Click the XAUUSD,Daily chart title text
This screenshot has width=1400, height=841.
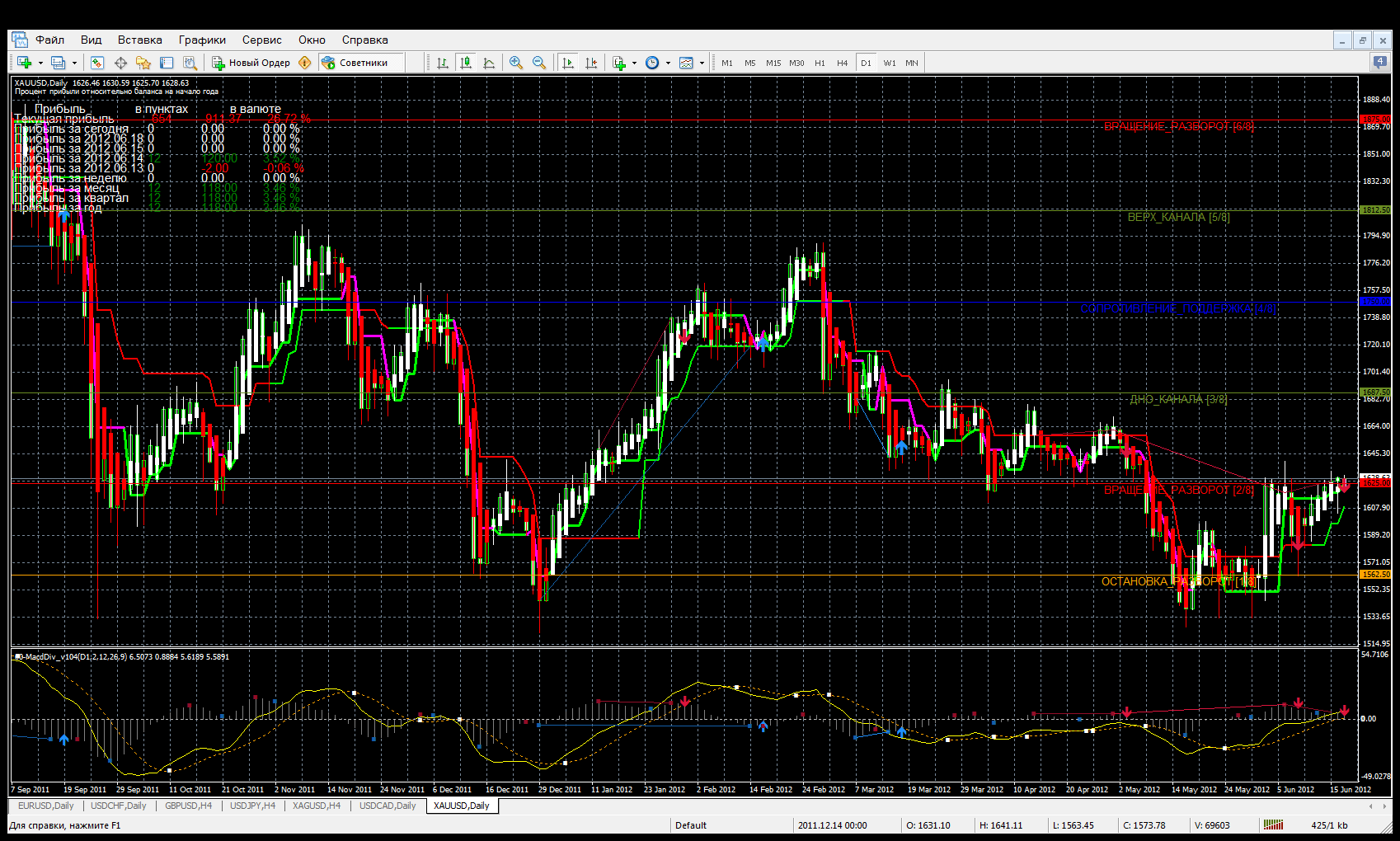[x=40, y=82]
